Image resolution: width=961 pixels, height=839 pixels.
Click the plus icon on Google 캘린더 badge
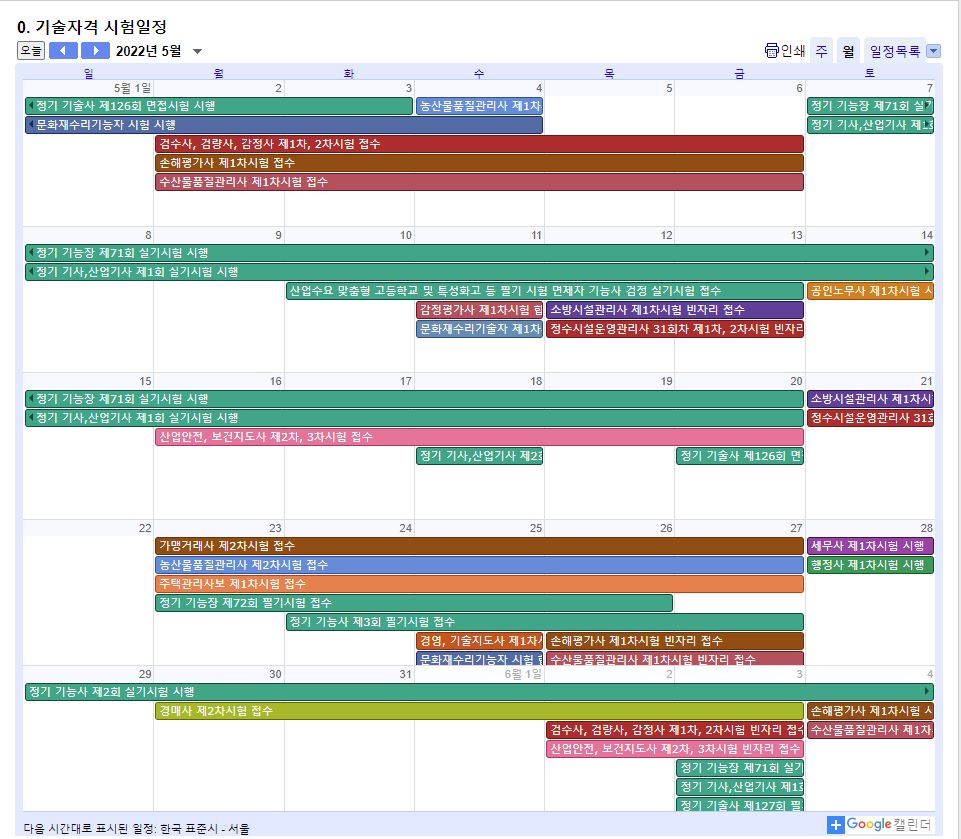(x=836, y=825)
